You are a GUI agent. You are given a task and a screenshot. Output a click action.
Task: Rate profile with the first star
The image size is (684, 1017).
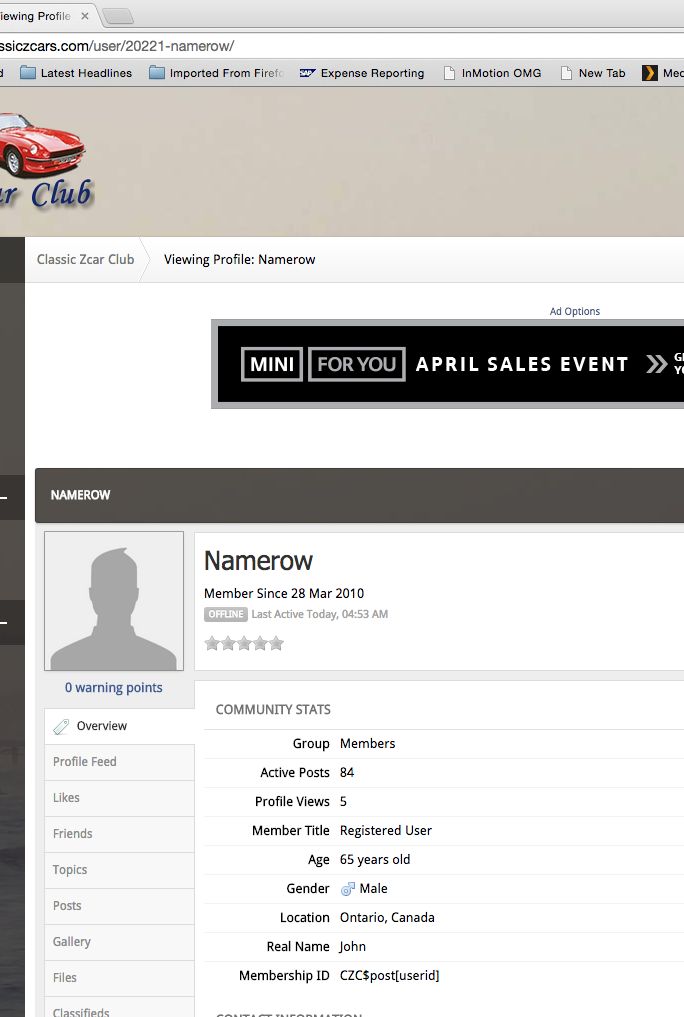pyautogui.click(x=212, y=643)
